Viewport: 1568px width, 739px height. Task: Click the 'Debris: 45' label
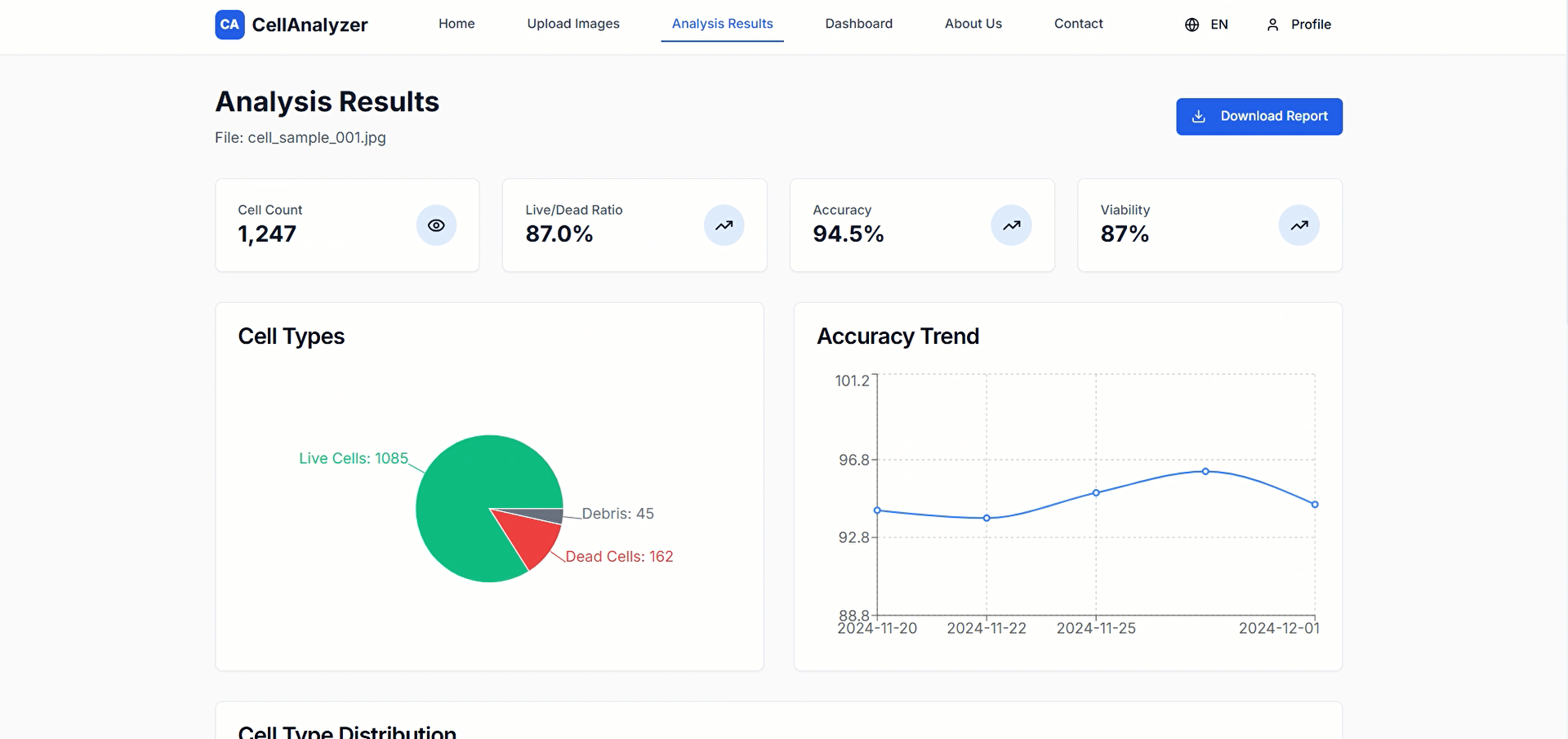point(617,514)
